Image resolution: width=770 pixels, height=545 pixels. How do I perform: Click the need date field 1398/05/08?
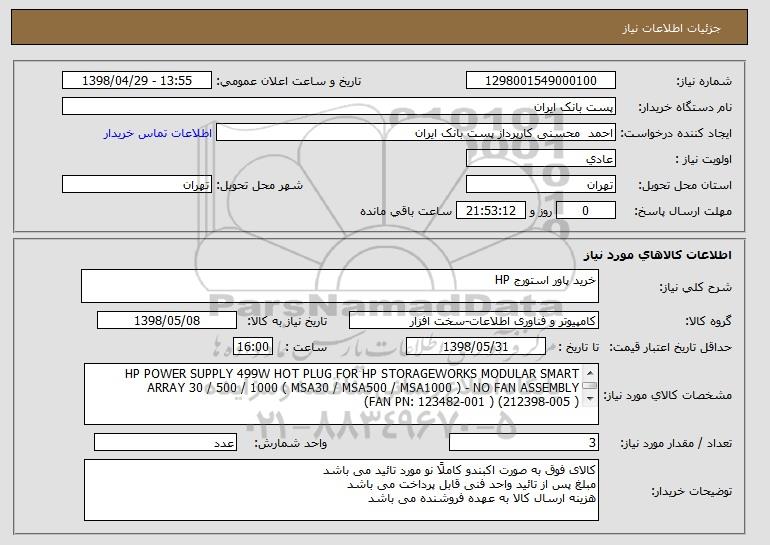point(167,321)
